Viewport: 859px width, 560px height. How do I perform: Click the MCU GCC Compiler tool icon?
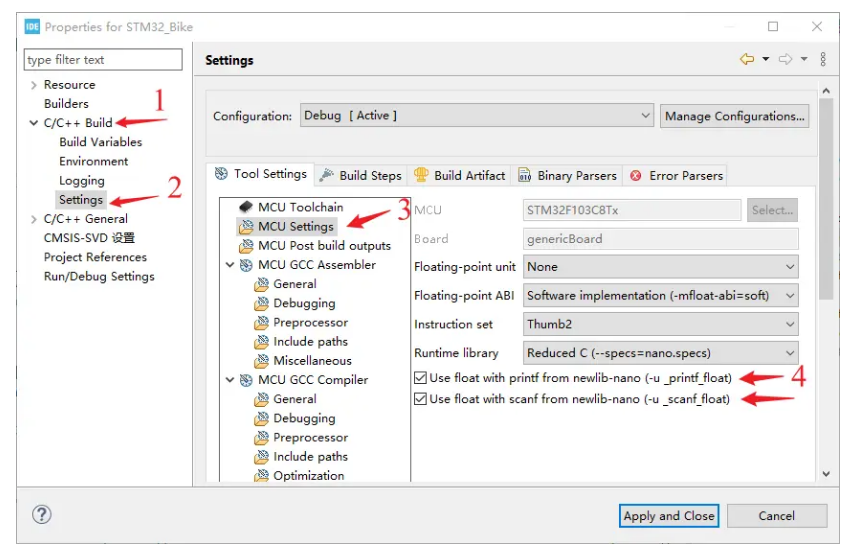pos(246,380)
